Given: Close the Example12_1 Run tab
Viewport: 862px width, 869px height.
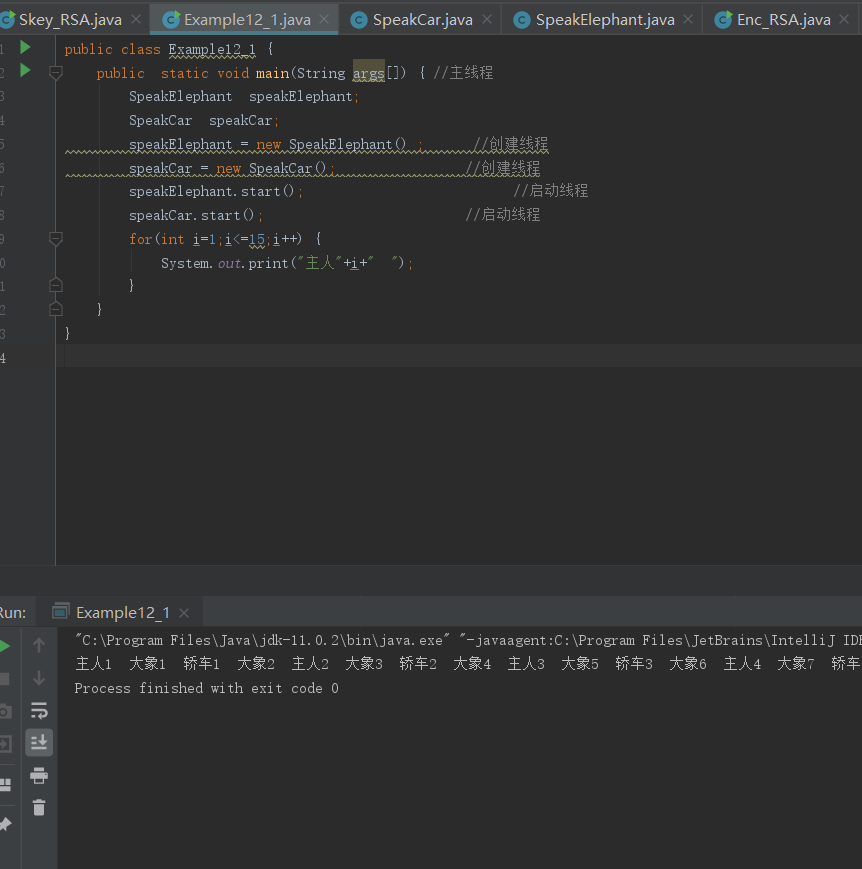Looking at the screenshot, I should (x=184, y=613).
